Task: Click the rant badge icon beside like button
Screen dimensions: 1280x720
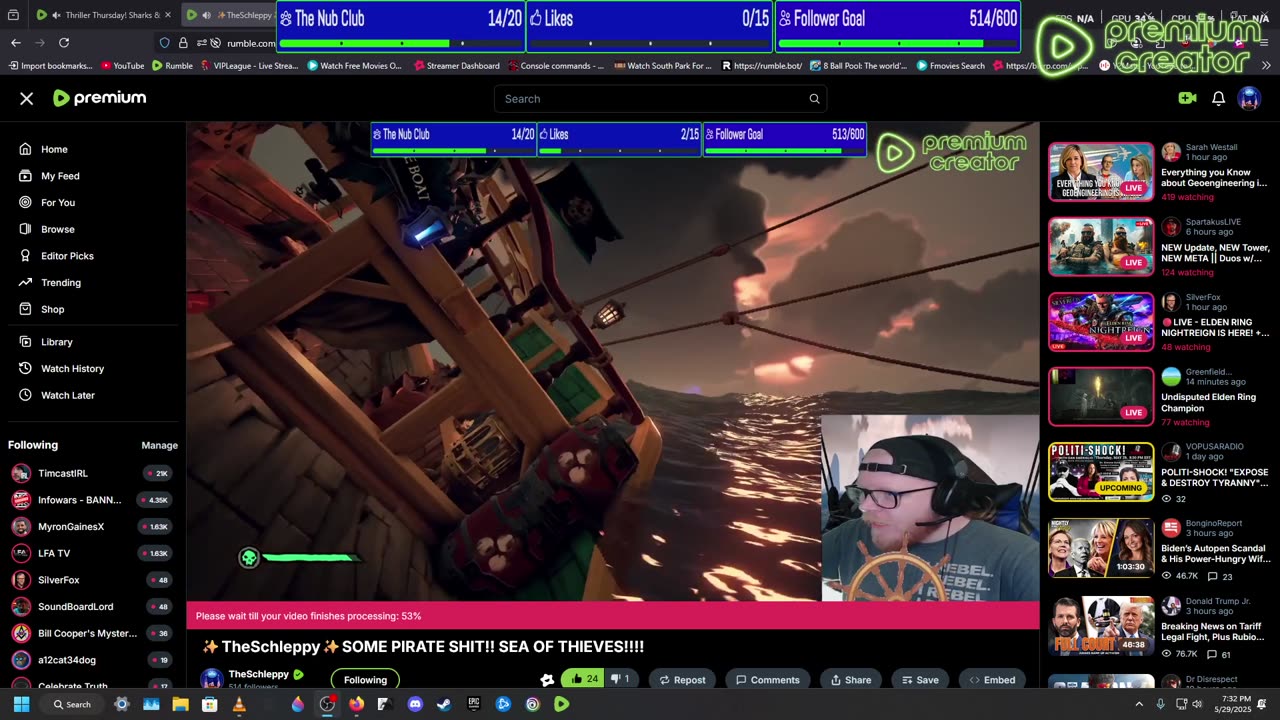Action: coord(547,680)
